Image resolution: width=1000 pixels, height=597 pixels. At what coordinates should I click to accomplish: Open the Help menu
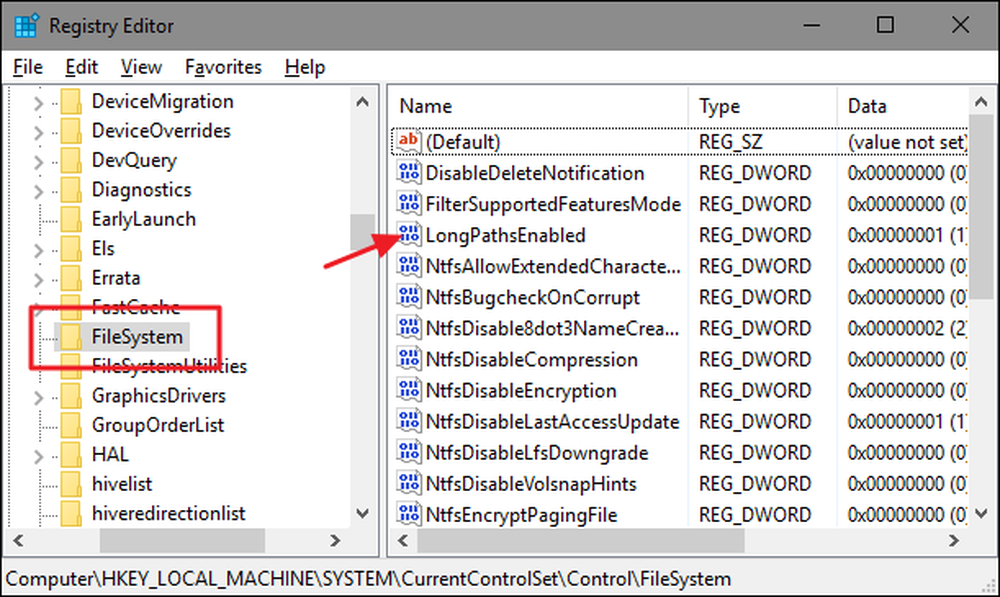point(305,67)
